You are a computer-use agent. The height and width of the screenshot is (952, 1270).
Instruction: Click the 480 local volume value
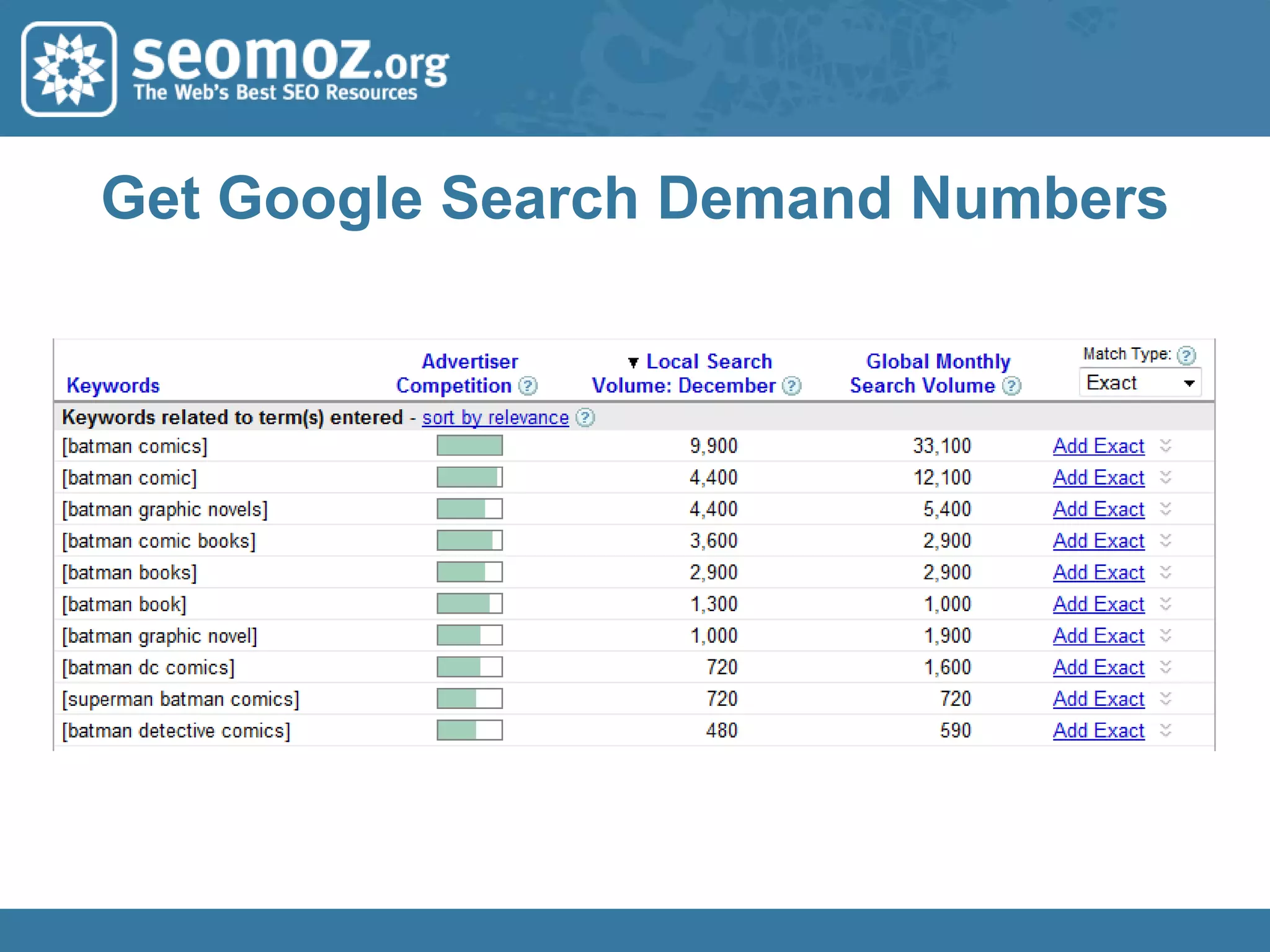click(722, 731)
